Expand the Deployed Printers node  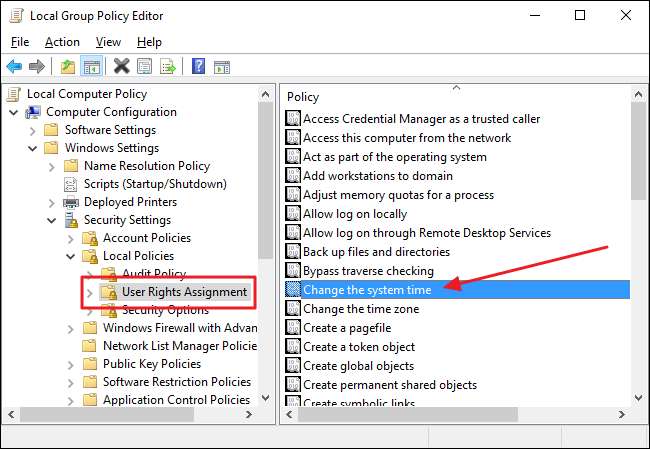pos(52,203)
